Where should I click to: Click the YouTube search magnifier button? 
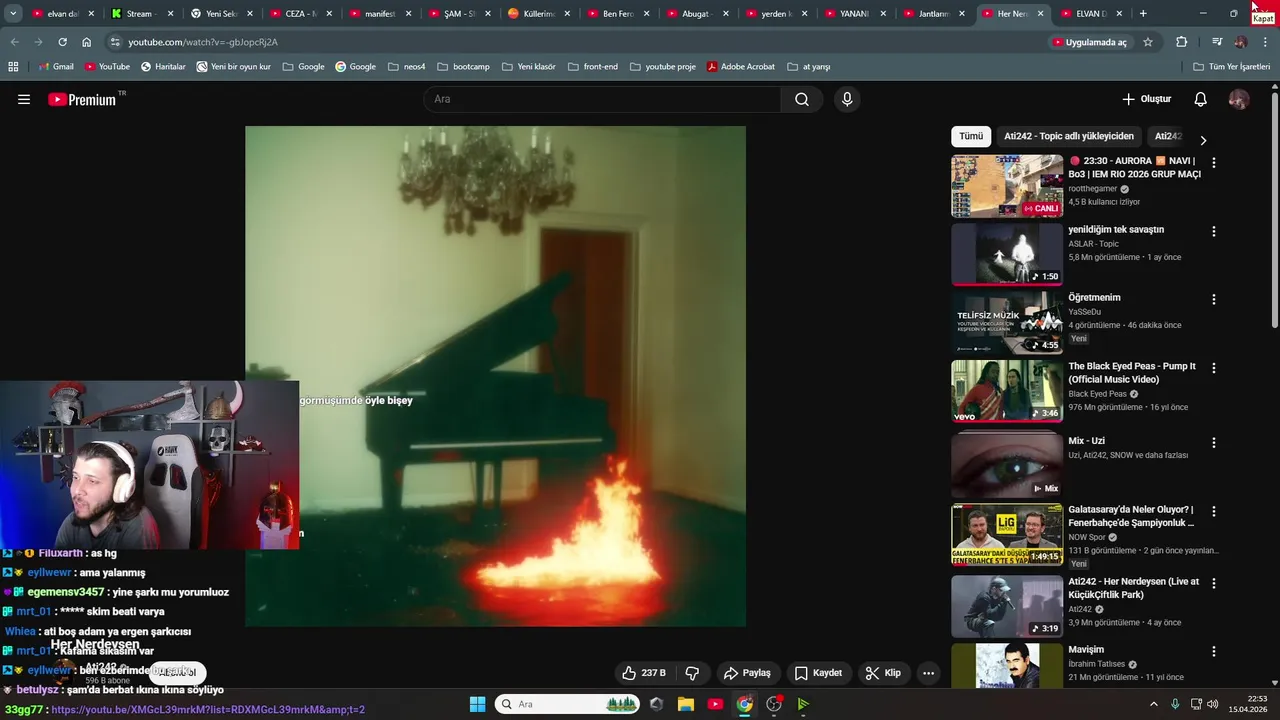coord(802,99)
